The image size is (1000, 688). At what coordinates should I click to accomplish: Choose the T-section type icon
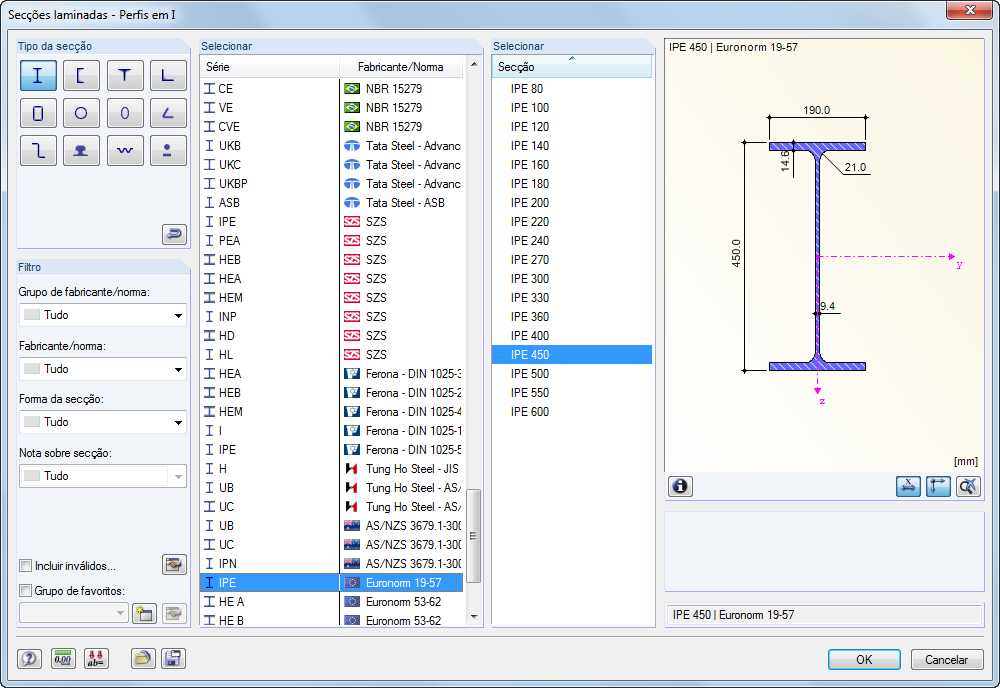click(x=125, y=76)
